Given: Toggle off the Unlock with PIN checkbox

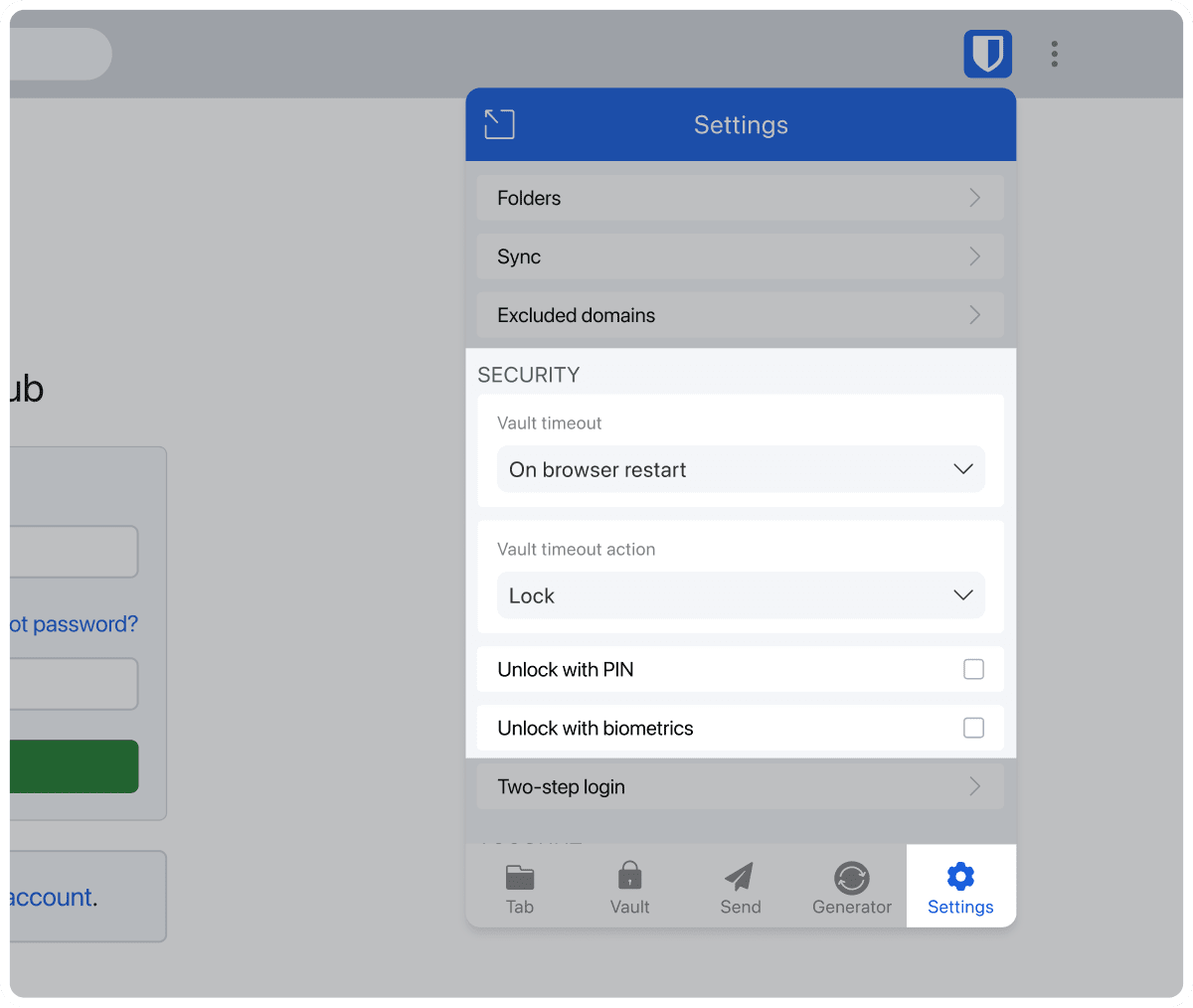Looking at the screenshot, I should pyautogui.click(x=973, y=669).
